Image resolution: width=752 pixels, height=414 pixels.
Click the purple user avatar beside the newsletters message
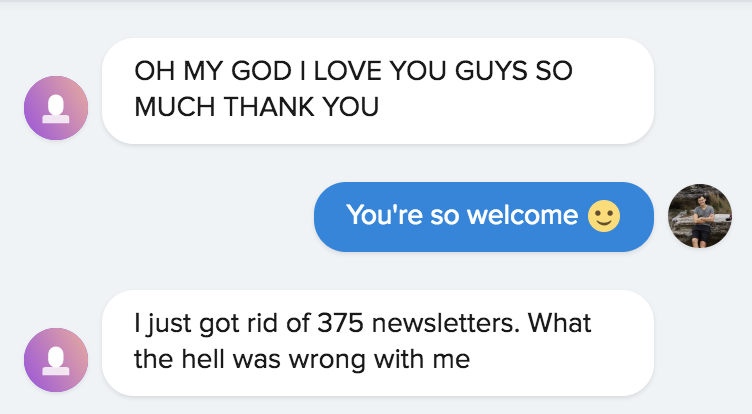coord(56,360)
